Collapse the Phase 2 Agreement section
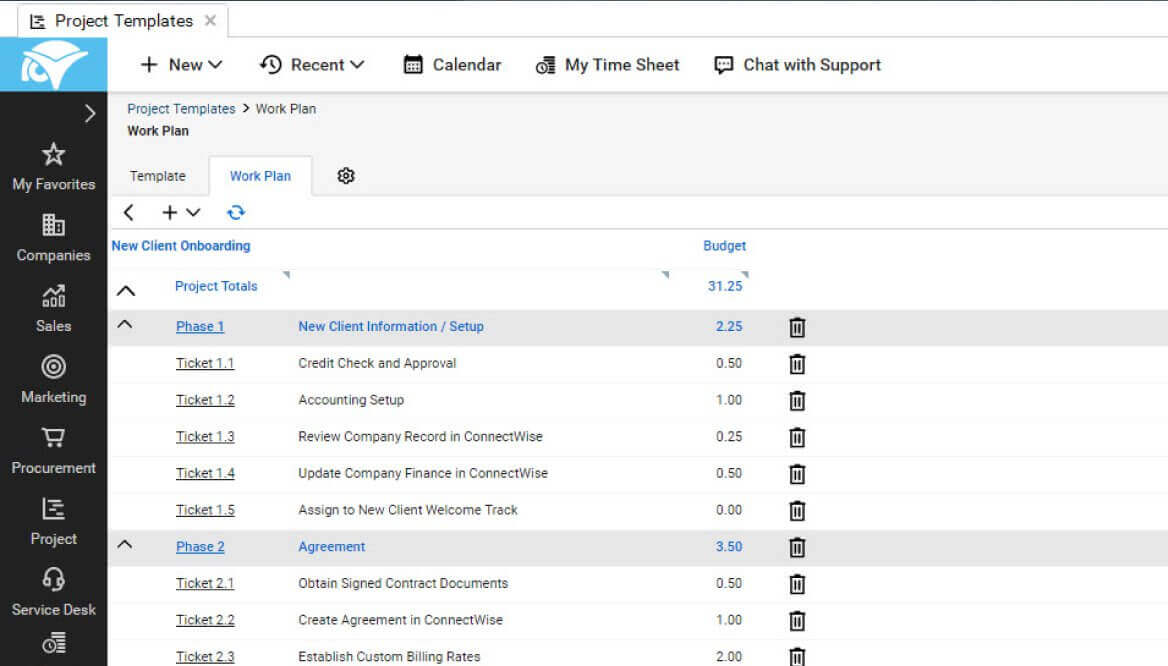The width and height of the screenshot is (1168, 666). pos(125,545)
